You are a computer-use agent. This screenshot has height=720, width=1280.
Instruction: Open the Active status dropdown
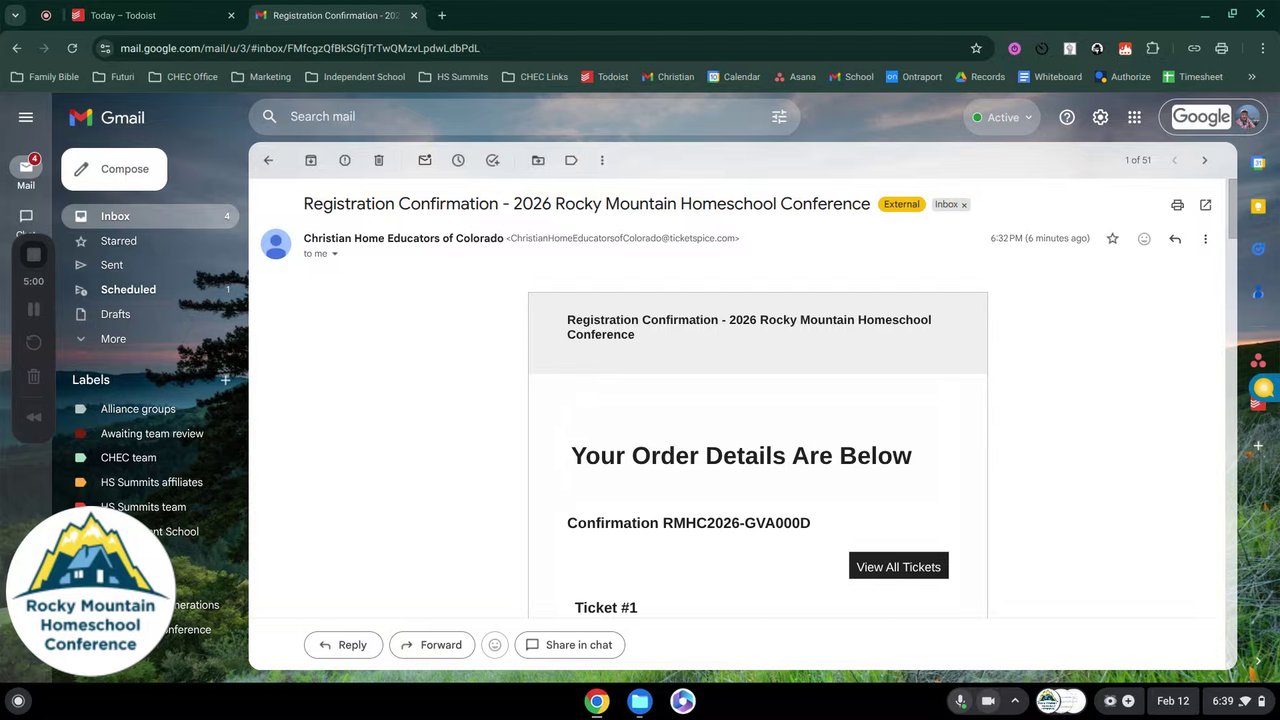1002,117
